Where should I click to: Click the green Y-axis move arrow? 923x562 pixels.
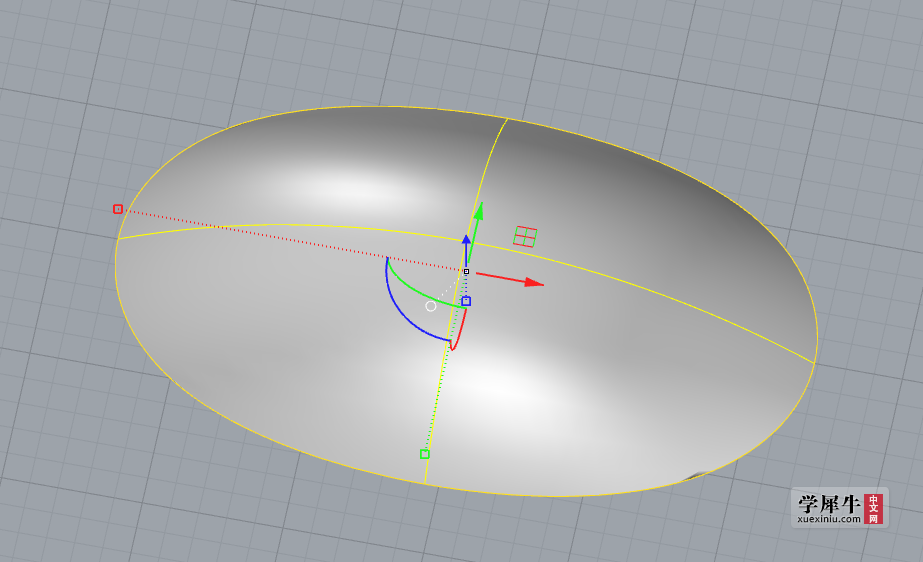click(476, 231)
